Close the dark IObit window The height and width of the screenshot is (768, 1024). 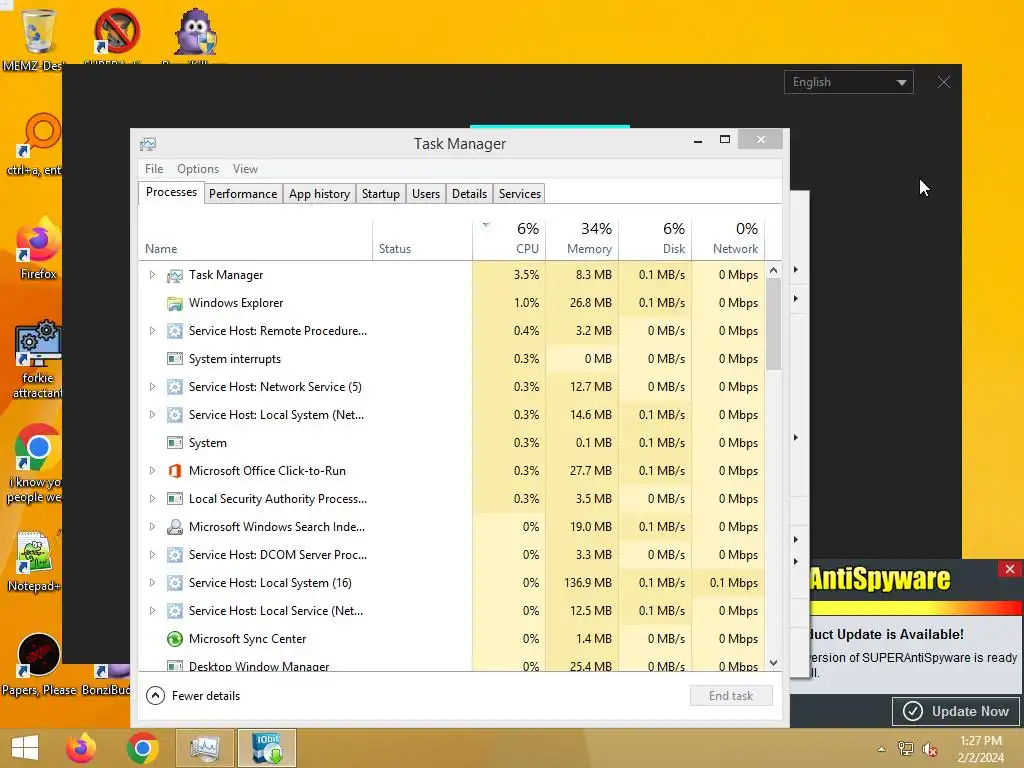944,82
